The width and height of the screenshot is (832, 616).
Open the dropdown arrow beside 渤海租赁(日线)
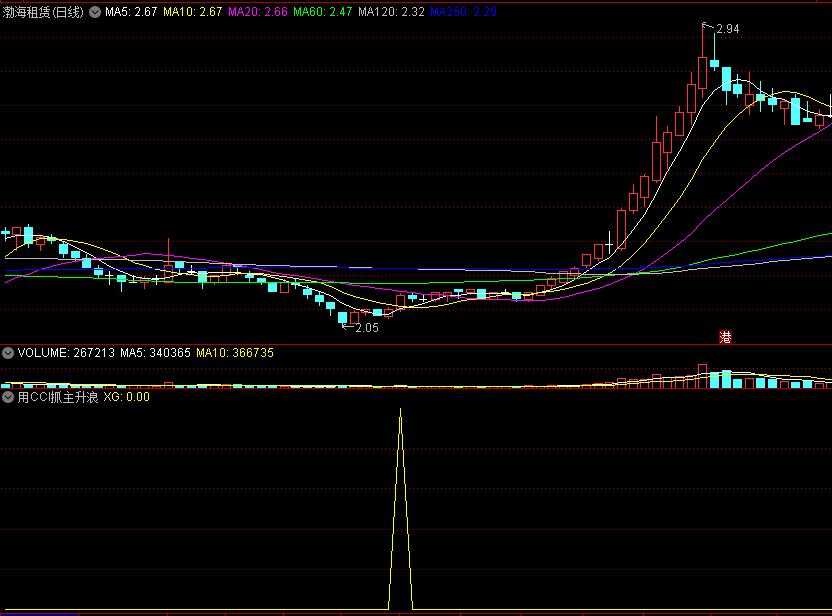click(95, 12)
